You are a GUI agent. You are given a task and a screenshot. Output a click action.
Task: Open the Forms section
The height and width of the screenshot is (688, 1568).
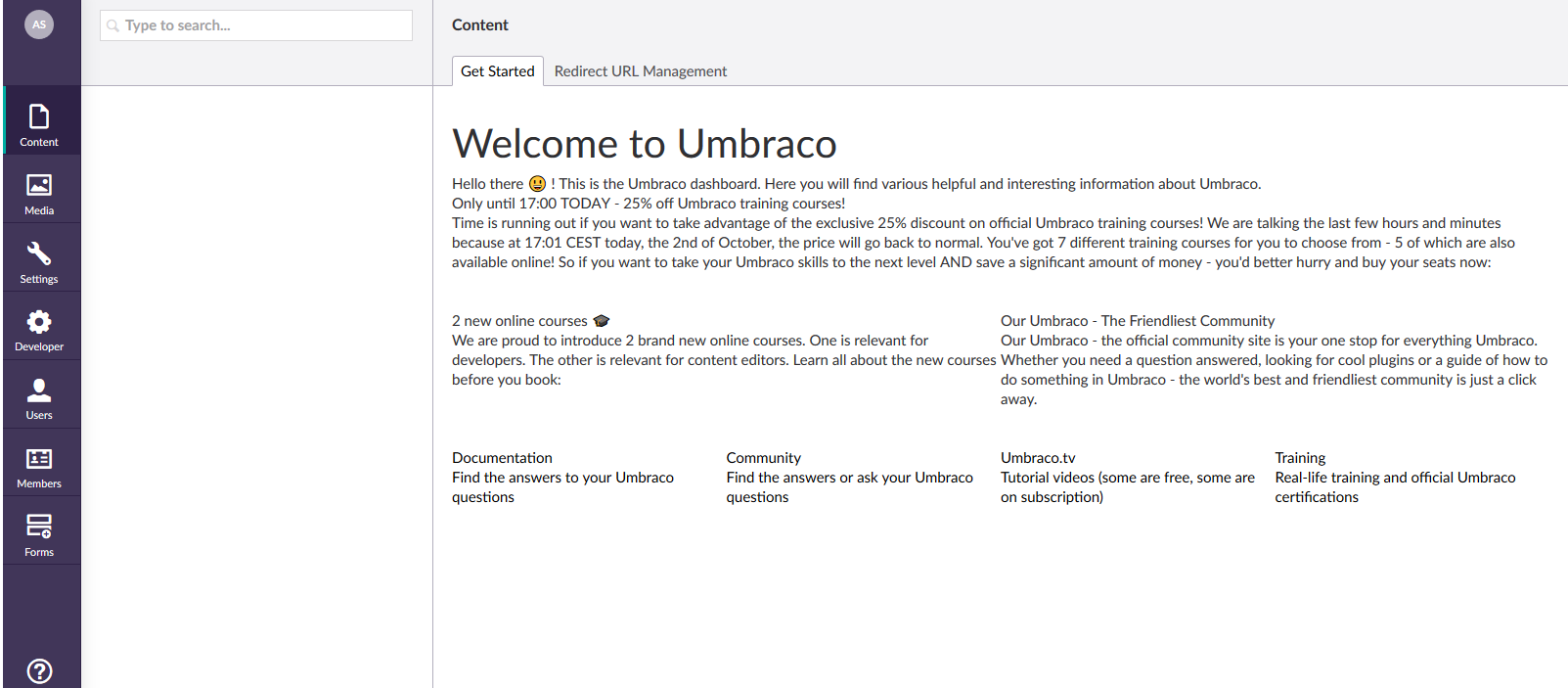tap(39, 530)
